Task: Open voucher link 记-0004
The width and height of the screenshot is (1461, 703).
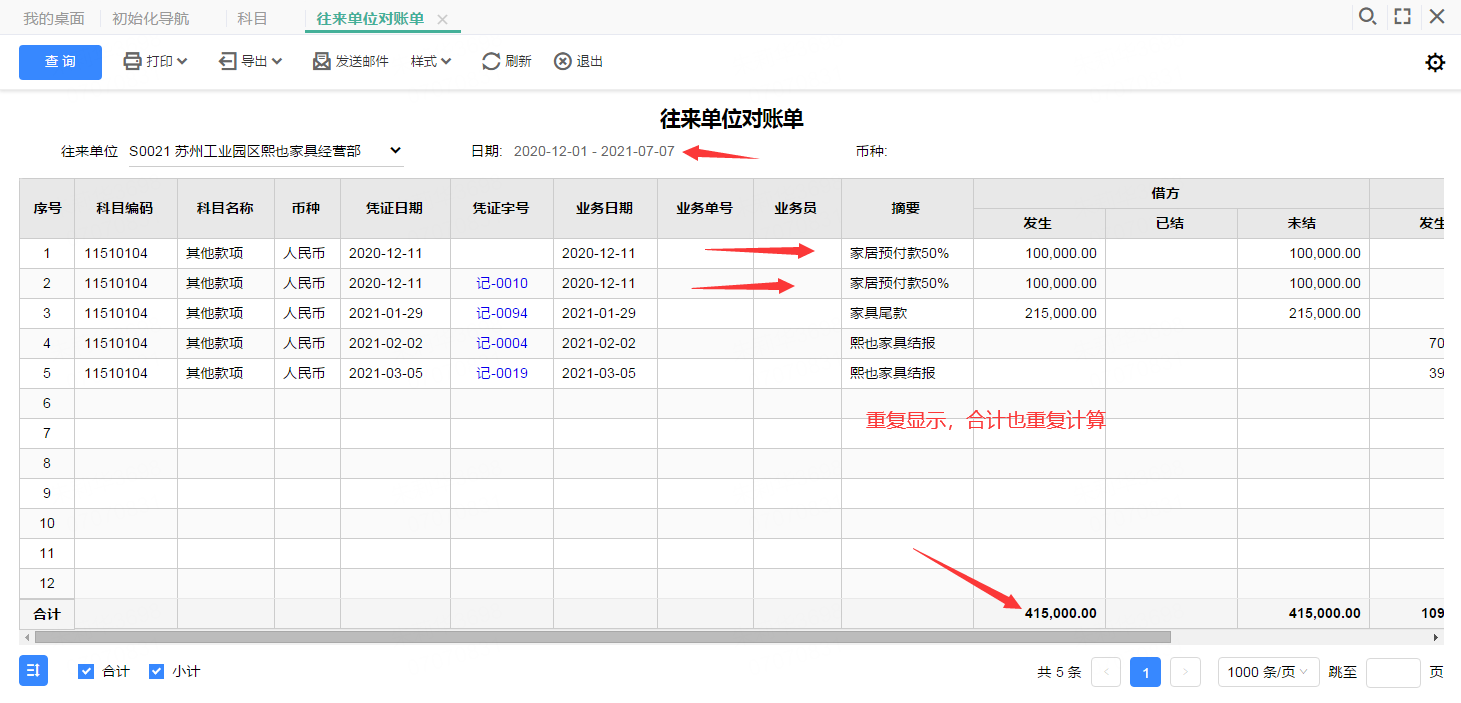Action: (x=502, y=343)
